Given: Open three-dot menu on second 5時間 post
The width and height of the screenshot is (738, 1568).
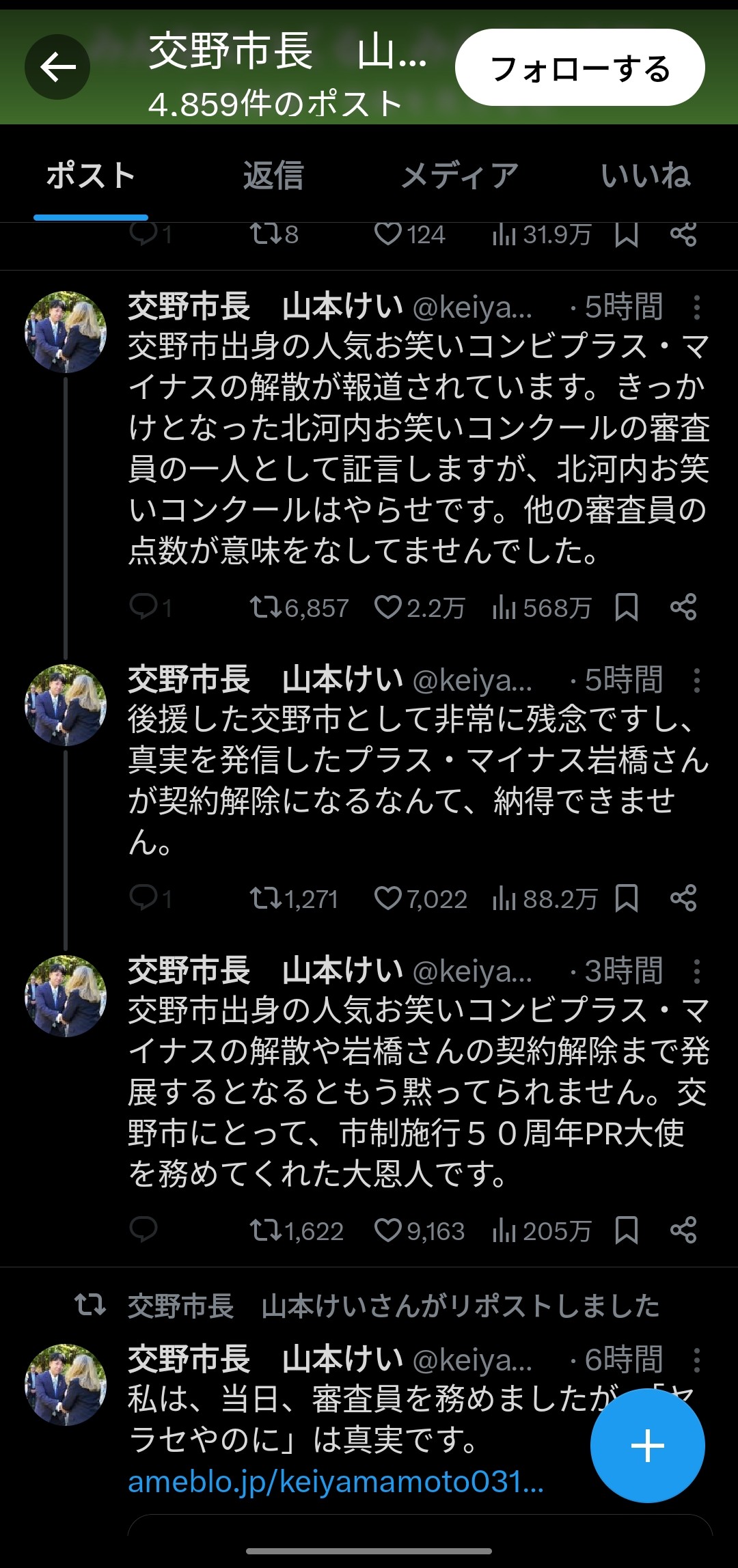Looking at the screenshot, I should (x=696, y=680).
